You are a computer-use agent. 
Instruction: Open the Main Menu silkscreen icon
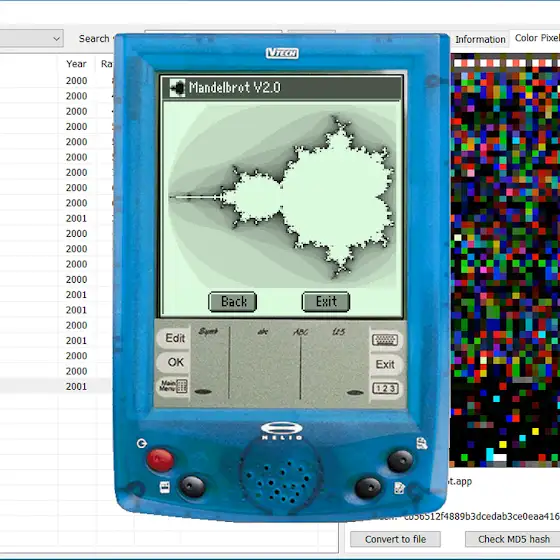point(173,386)
